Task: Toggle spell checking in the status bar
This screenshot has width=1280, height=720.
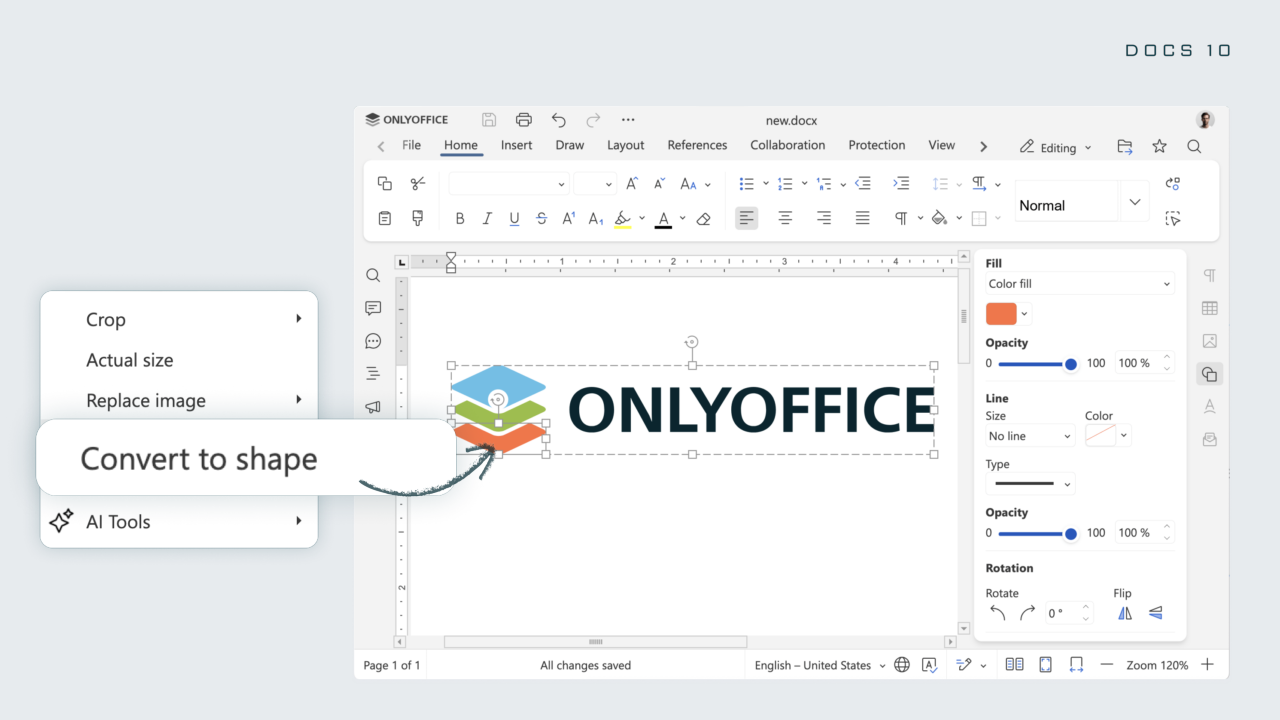Action: pos(929,665)
